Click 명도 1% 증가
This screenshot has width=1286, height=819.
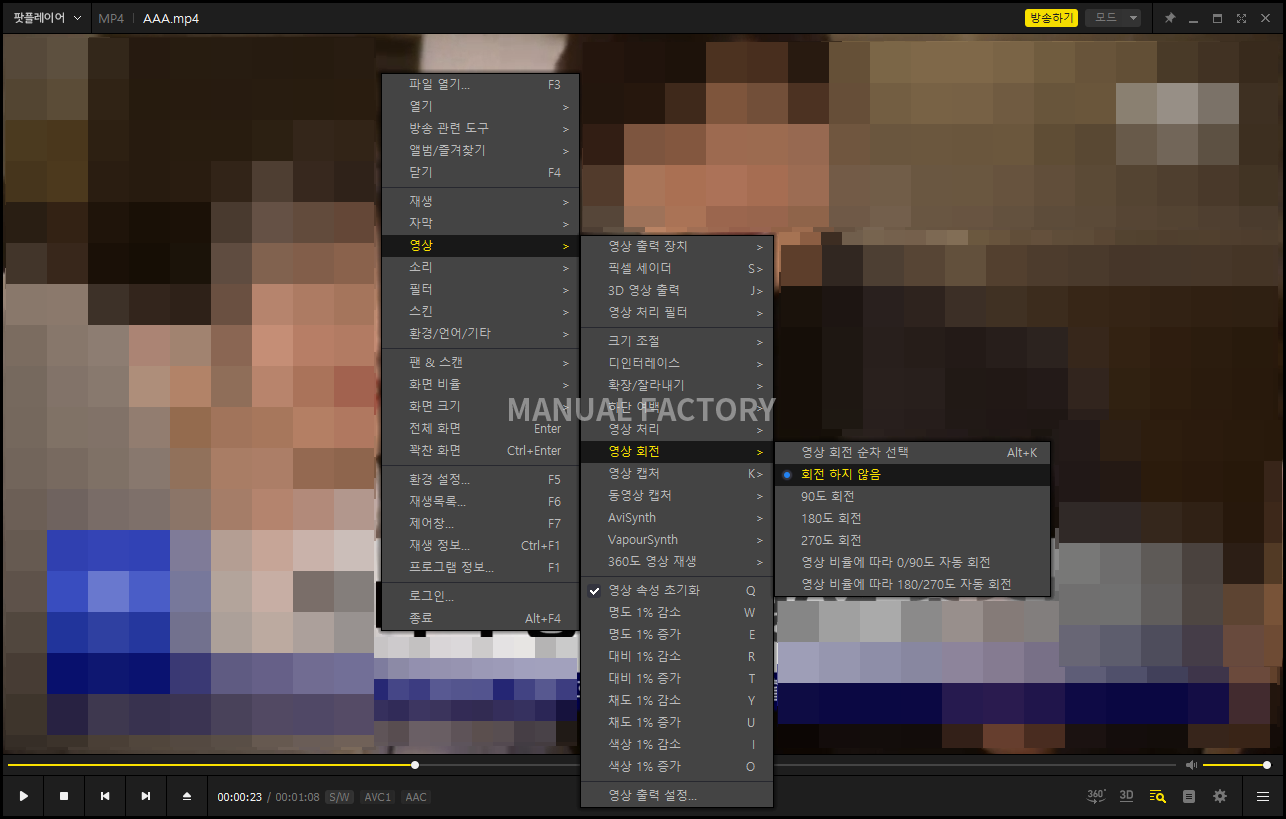click(x=677, y=634)
